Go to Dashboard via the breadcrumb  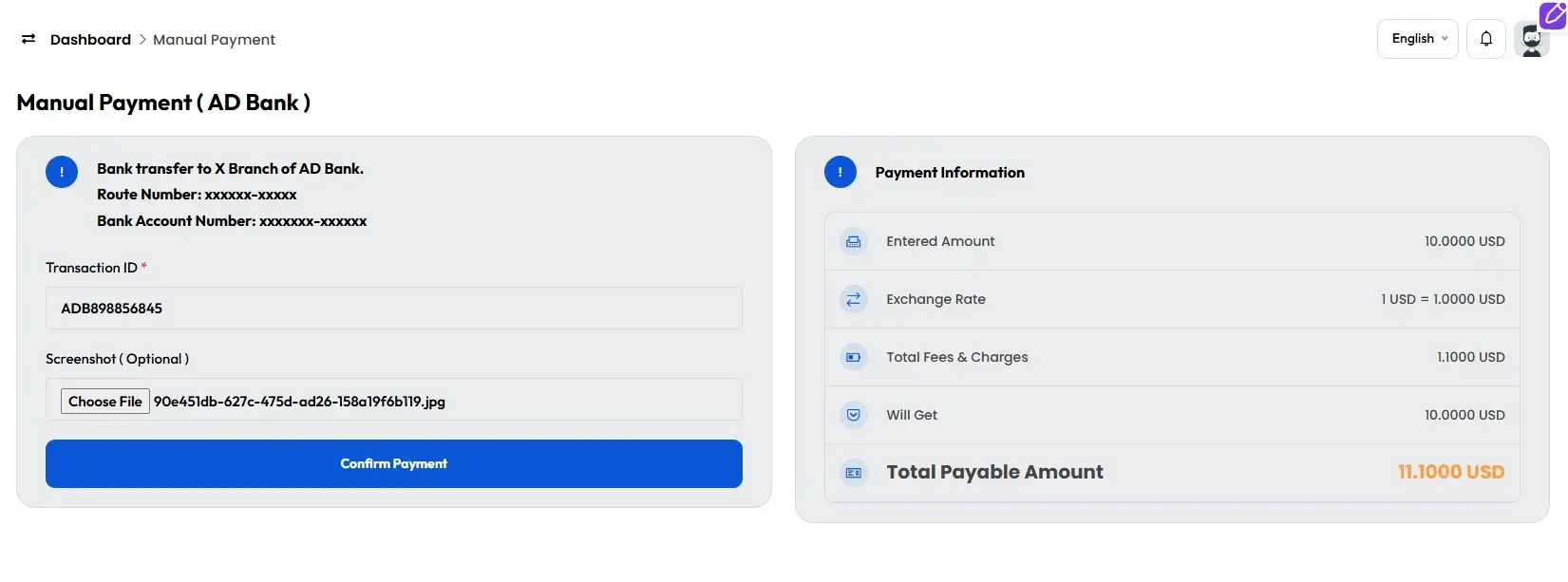tap(90, 39)
